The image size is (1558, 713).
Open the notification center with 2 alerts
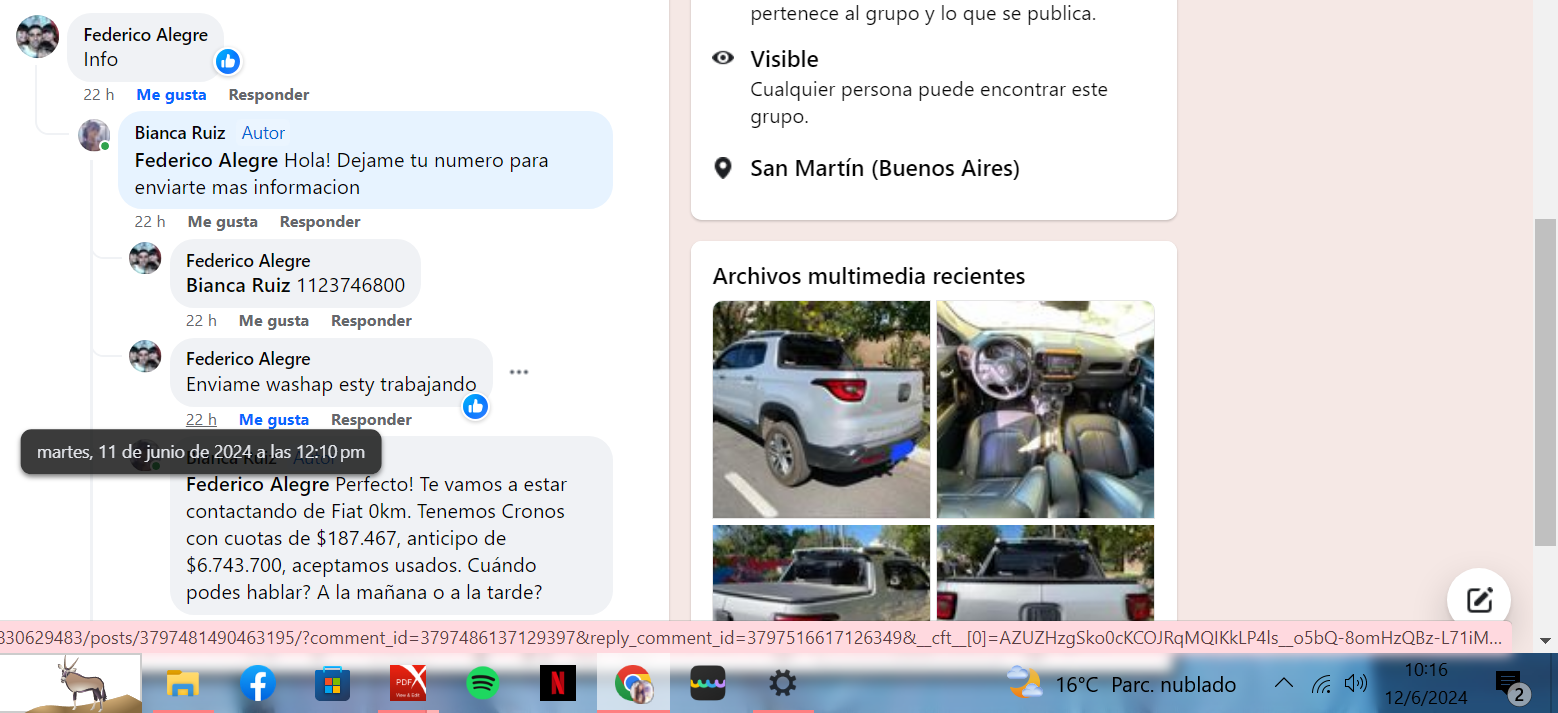[x=1510, y=686]
